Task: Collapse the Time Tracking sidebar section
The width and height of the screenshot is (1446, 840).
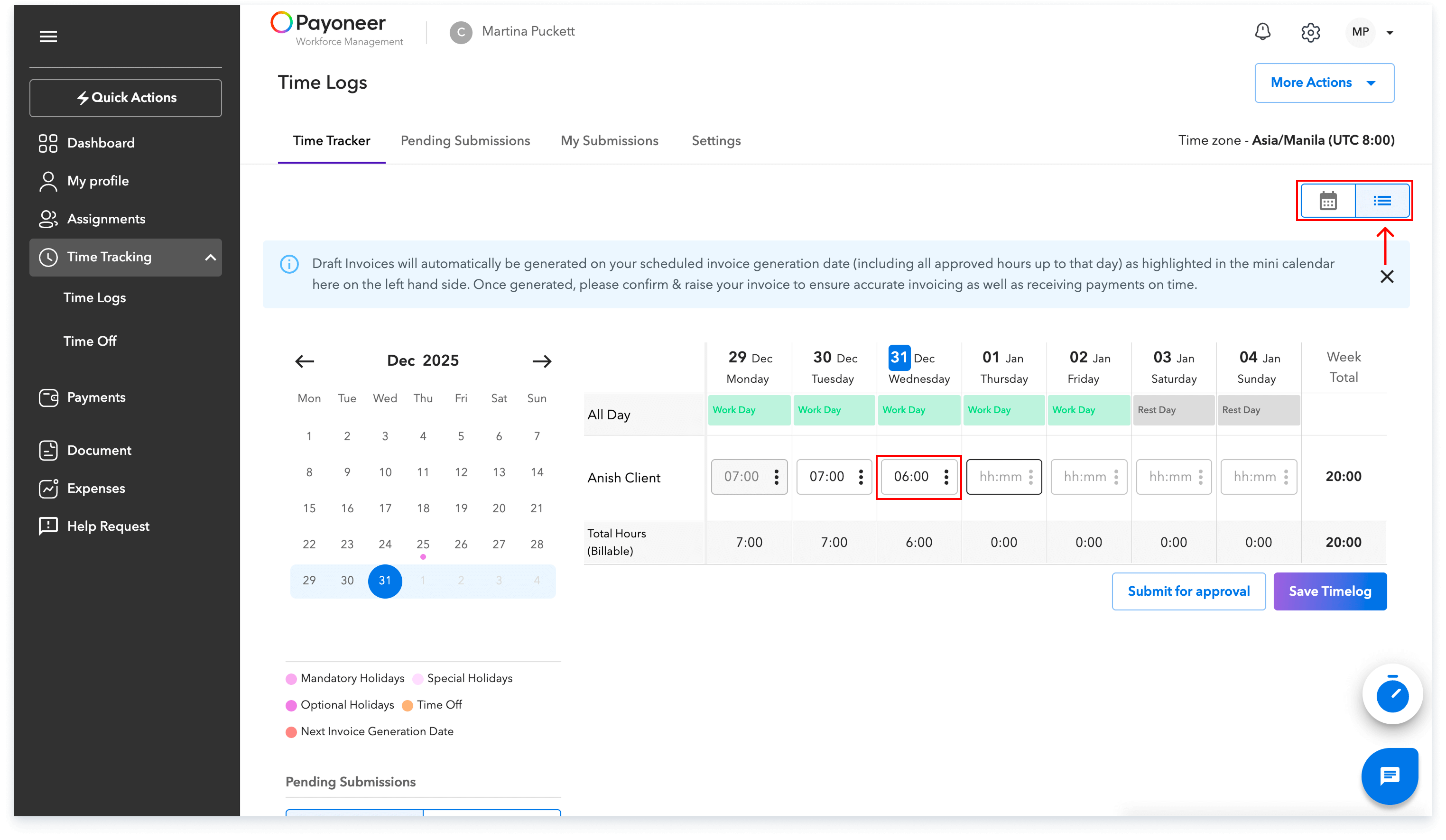Action: coord(211,257)
